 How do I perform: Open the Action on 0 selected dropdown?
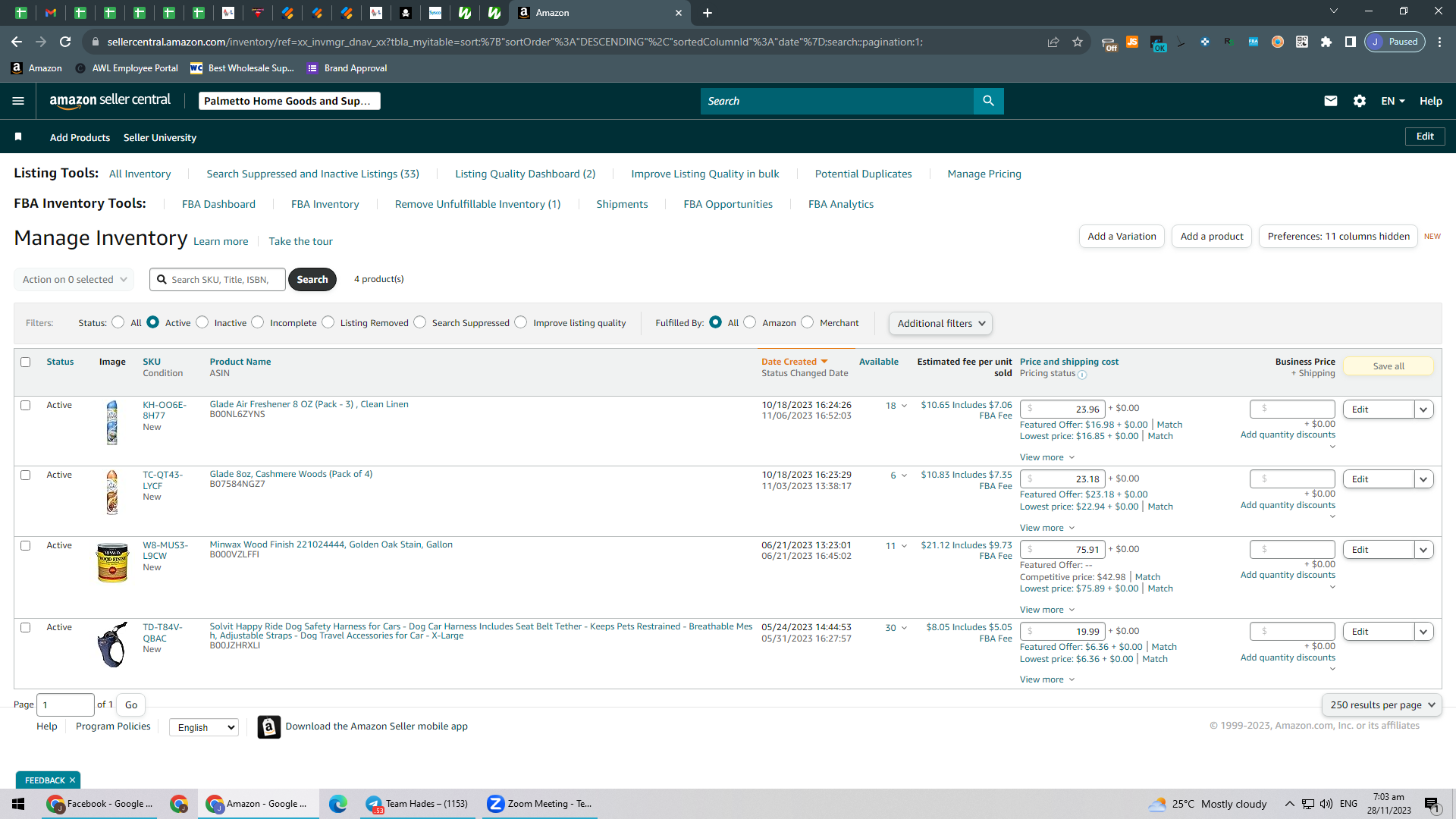[74, 279]
